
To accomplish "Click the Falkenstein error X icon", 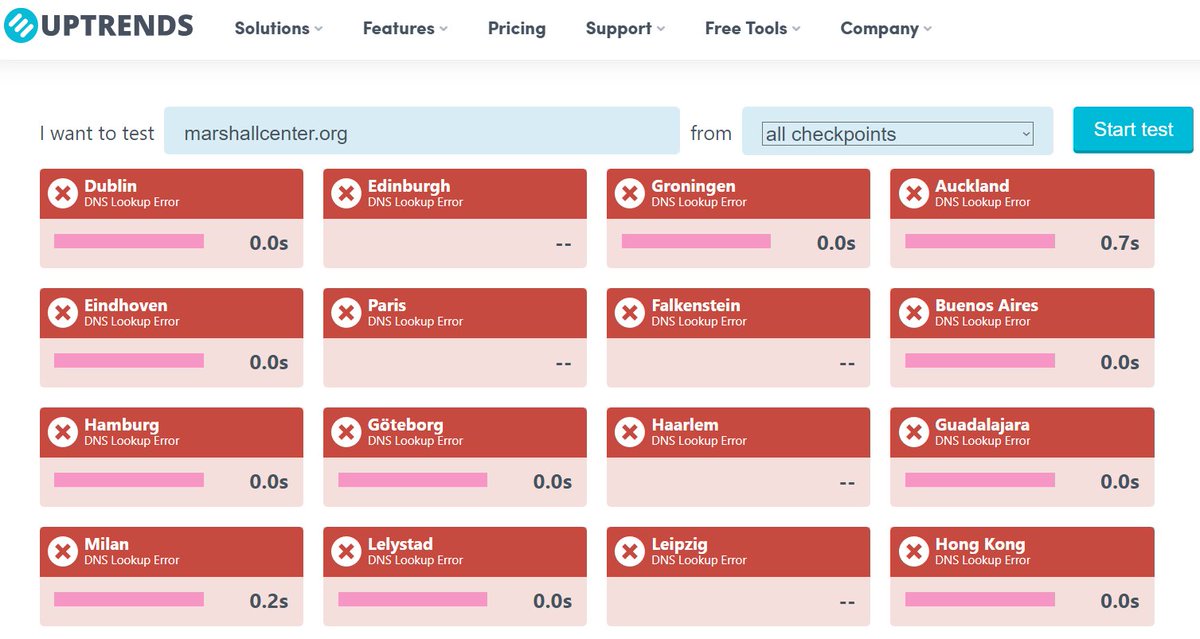I will 630,313.
